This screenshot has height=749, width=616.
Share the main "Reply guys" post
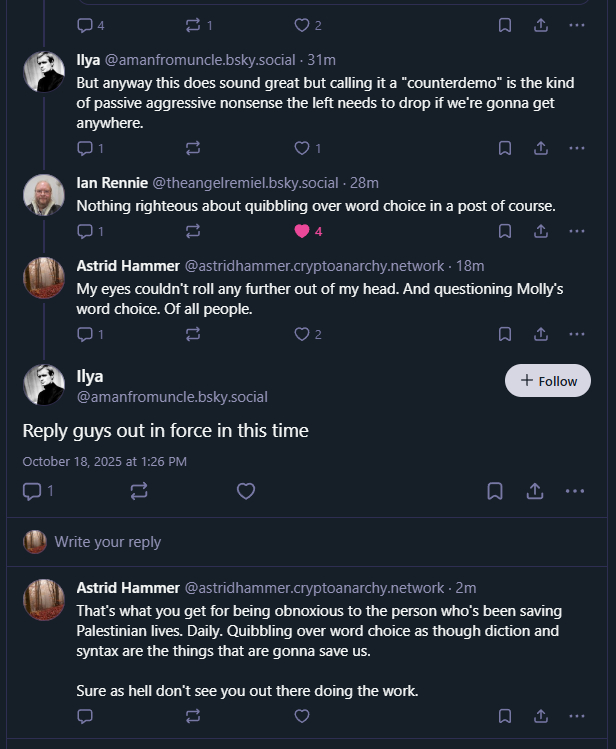pyautogui.click(x=535, y=491)
